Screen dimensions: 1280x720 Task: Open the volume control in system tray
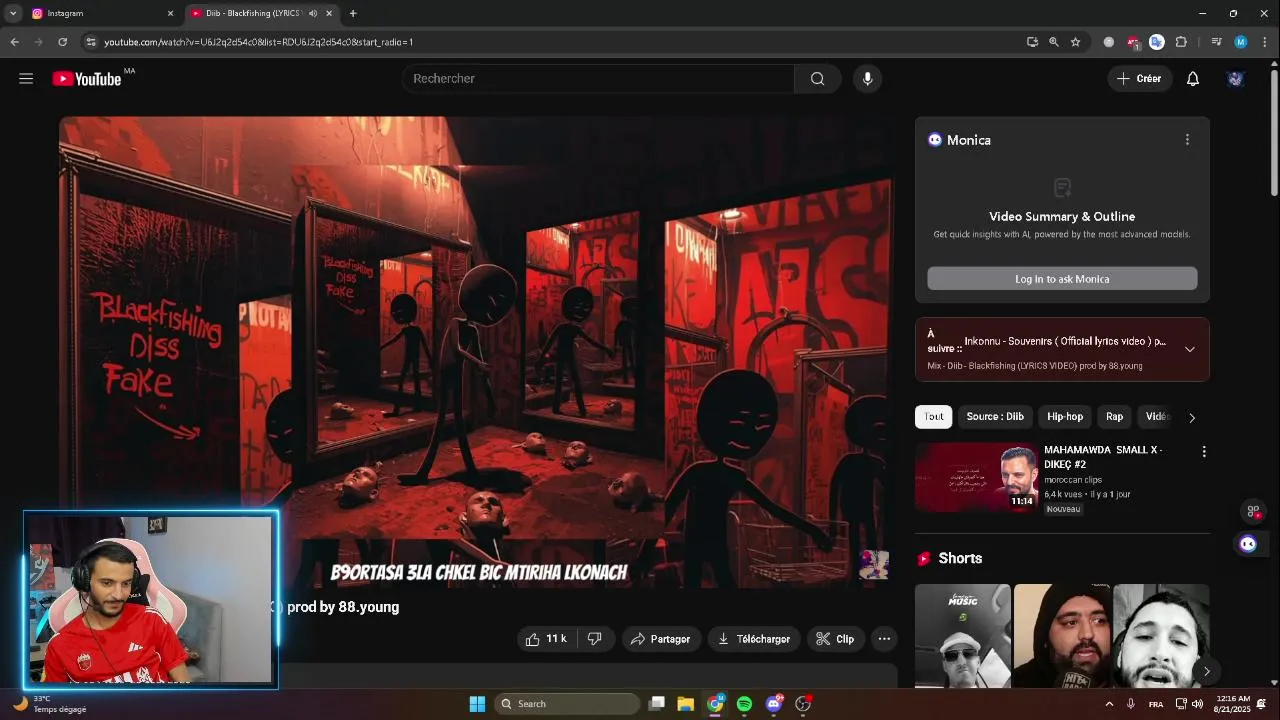(x=1197, y=704)
